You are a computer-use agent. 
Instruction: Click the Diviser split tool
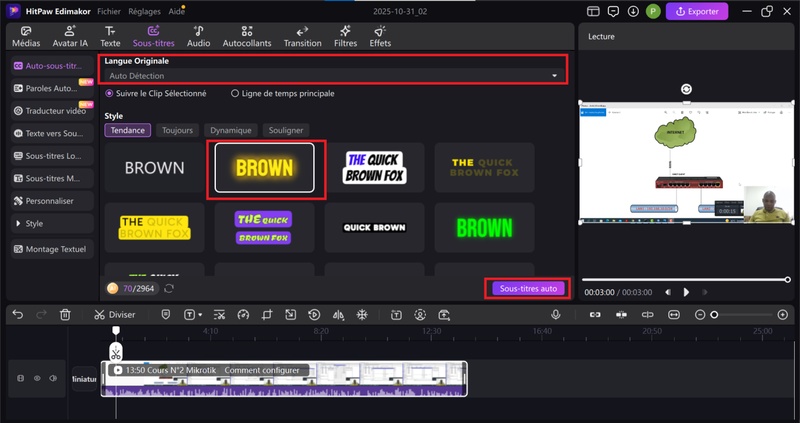115,315
